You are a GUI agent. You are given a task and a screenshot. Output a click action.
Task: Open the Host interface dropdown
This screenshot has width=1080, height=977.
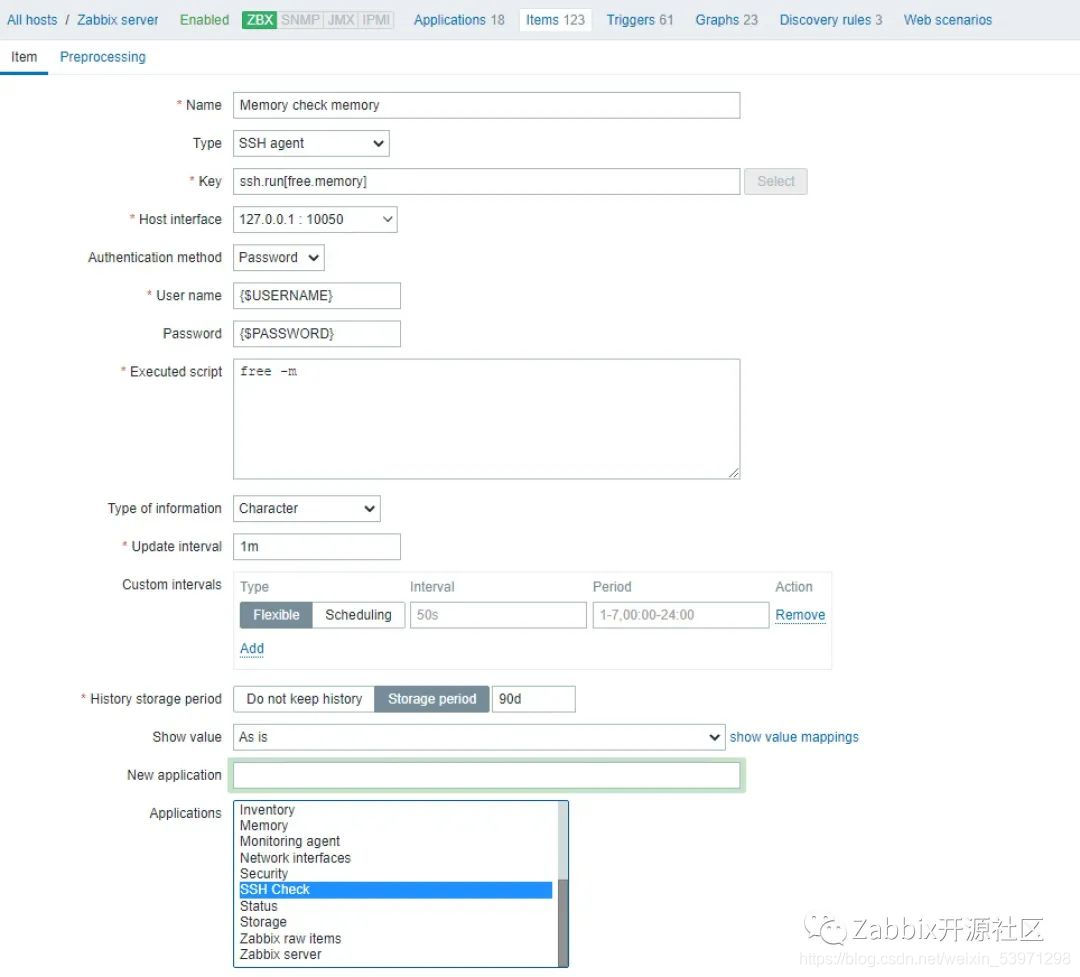pyautogui.click(x=315, y=219)
